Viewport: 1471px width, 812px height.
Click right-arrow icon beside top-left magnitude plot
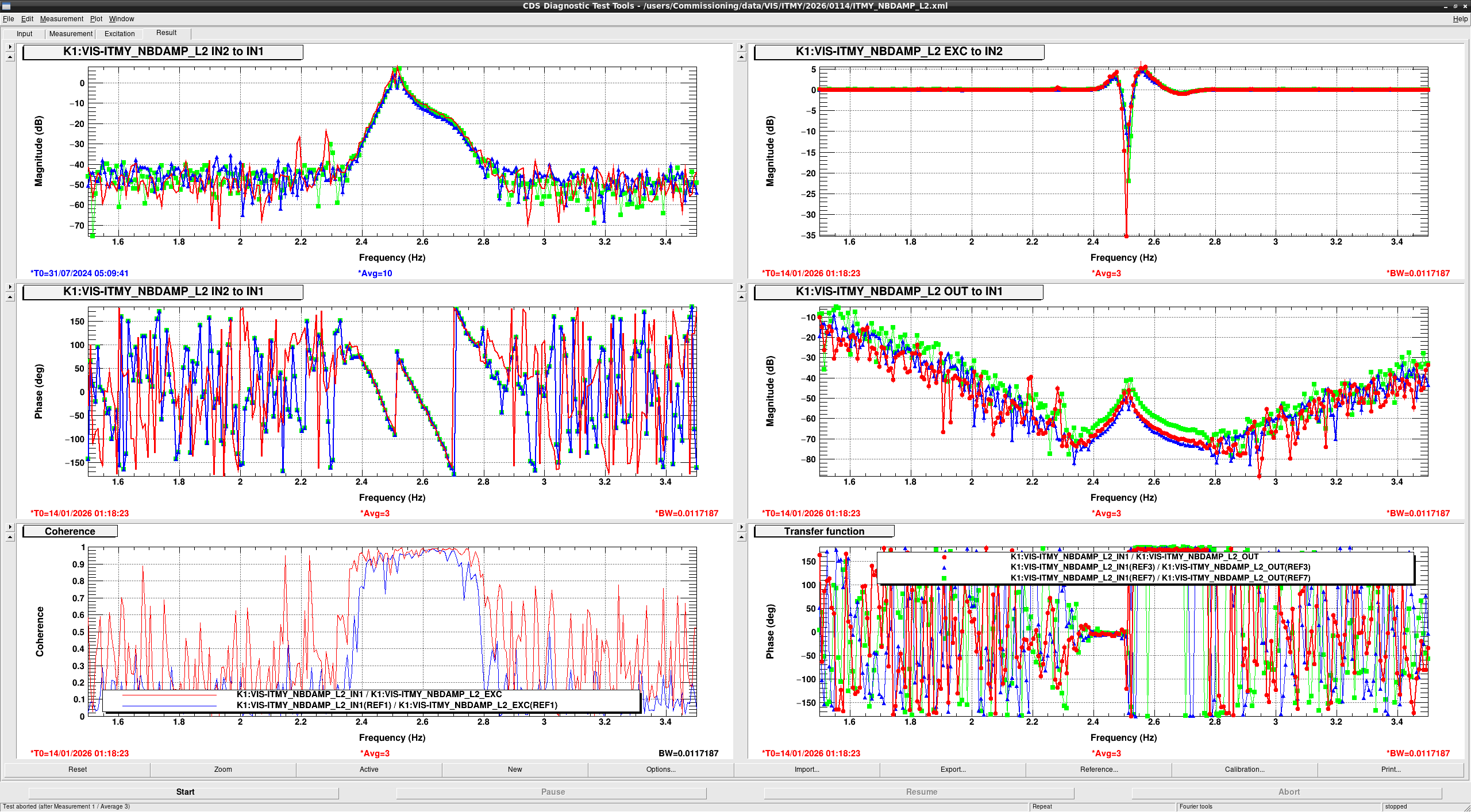[x=10, y=47]
